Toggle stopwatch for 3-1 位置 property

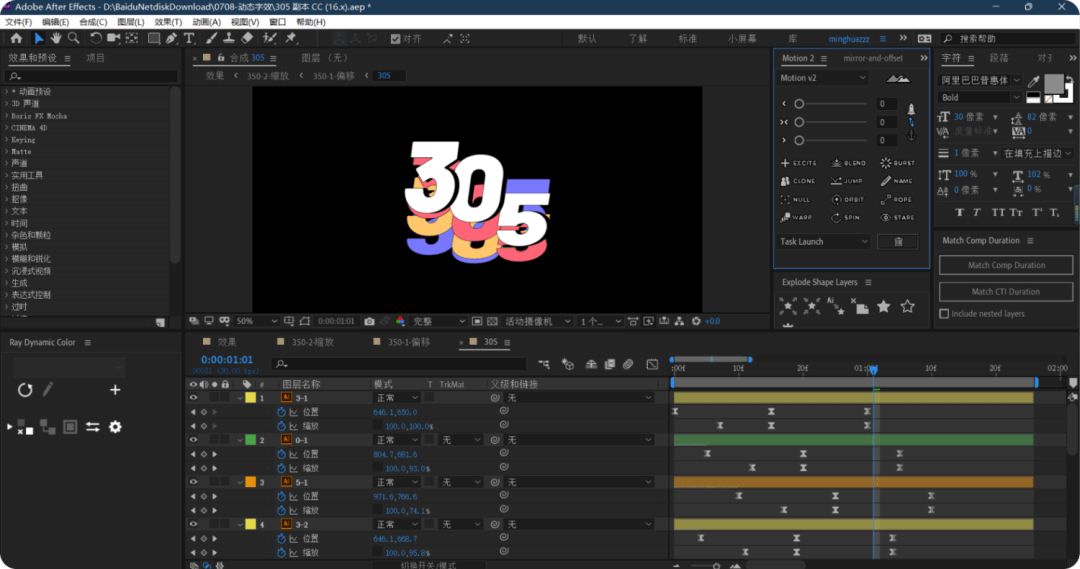[281, 412]
